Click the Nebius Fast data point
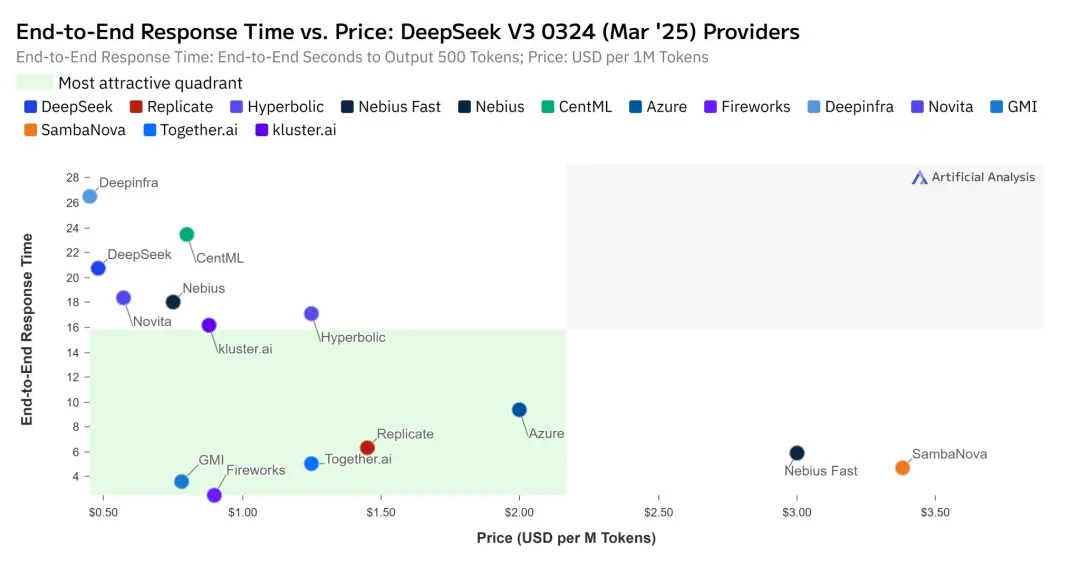Screen dimensions: 1080x565 click(x=796, y=453)
